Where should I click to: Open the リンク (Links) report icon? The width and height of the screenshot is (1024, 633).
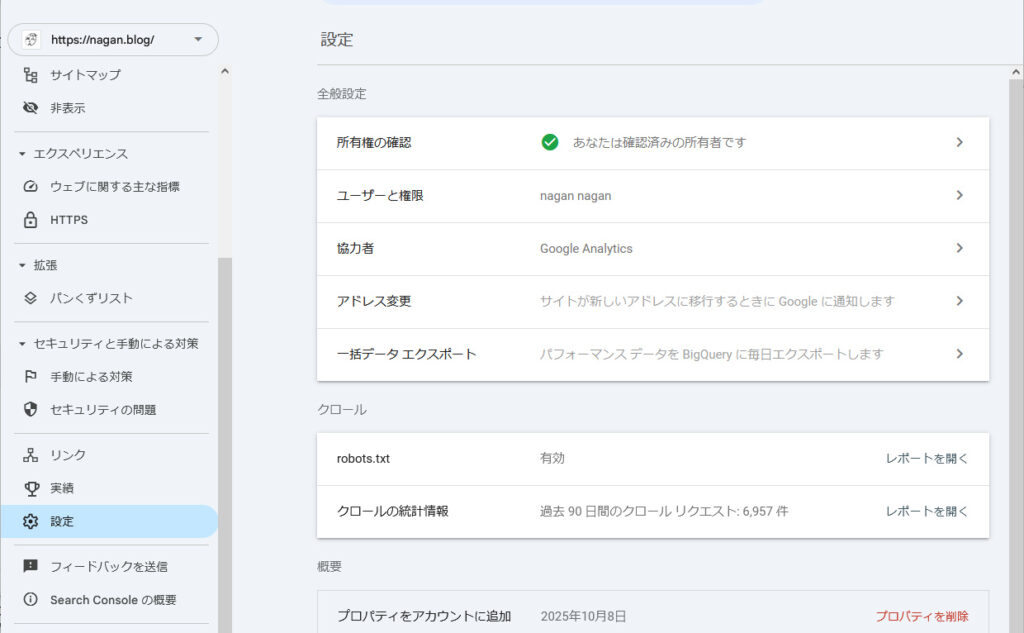coord(31,454)
